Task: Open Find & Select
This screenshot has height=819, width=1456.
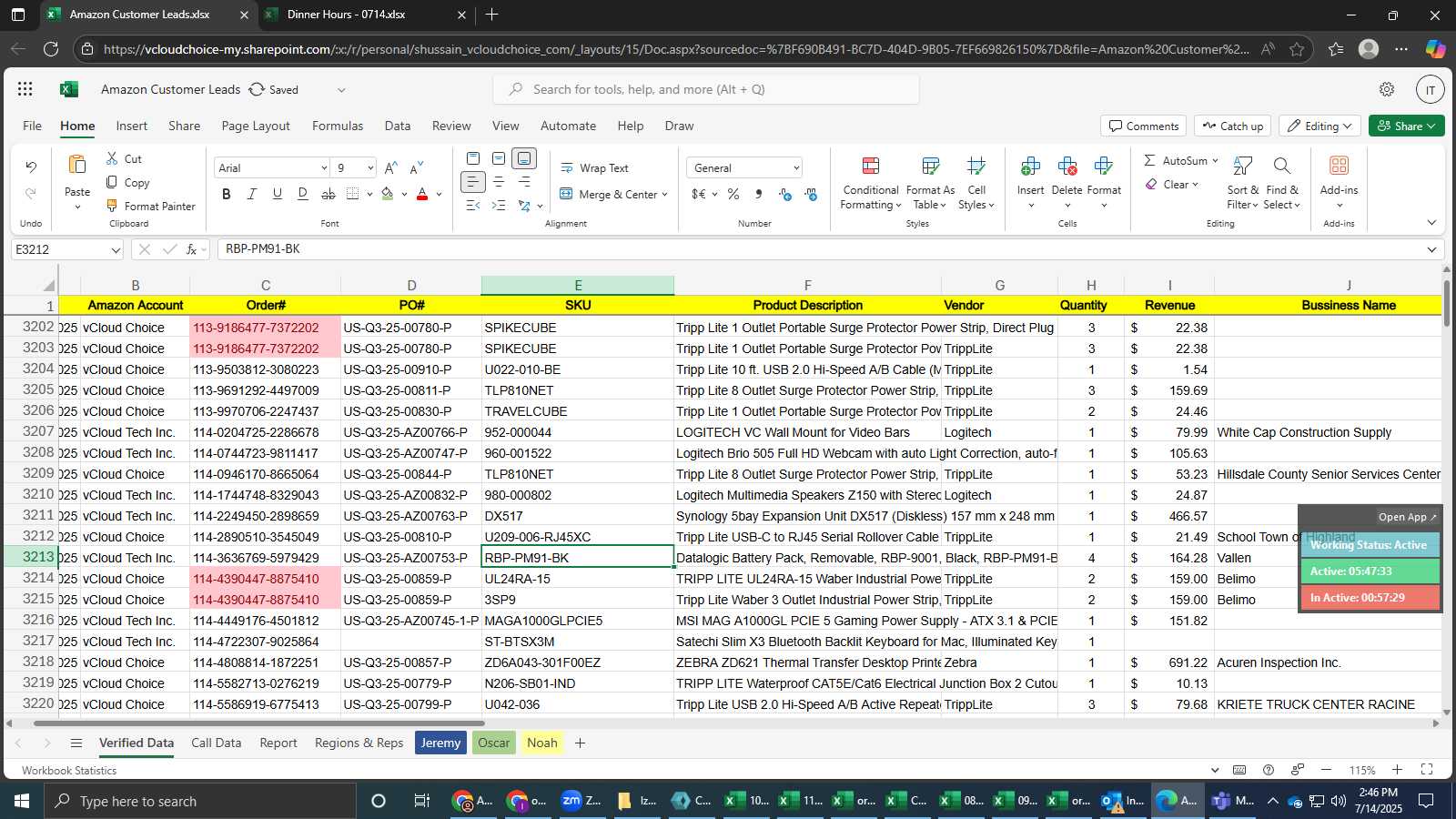Action: [x=1282, y=183]
